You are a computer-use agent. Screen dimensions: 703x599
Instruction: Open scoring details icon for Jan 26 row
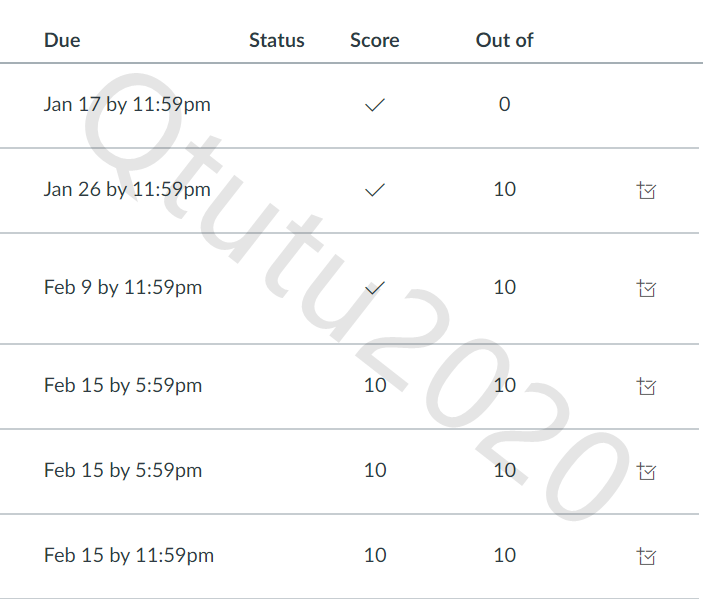click(646, 190)
